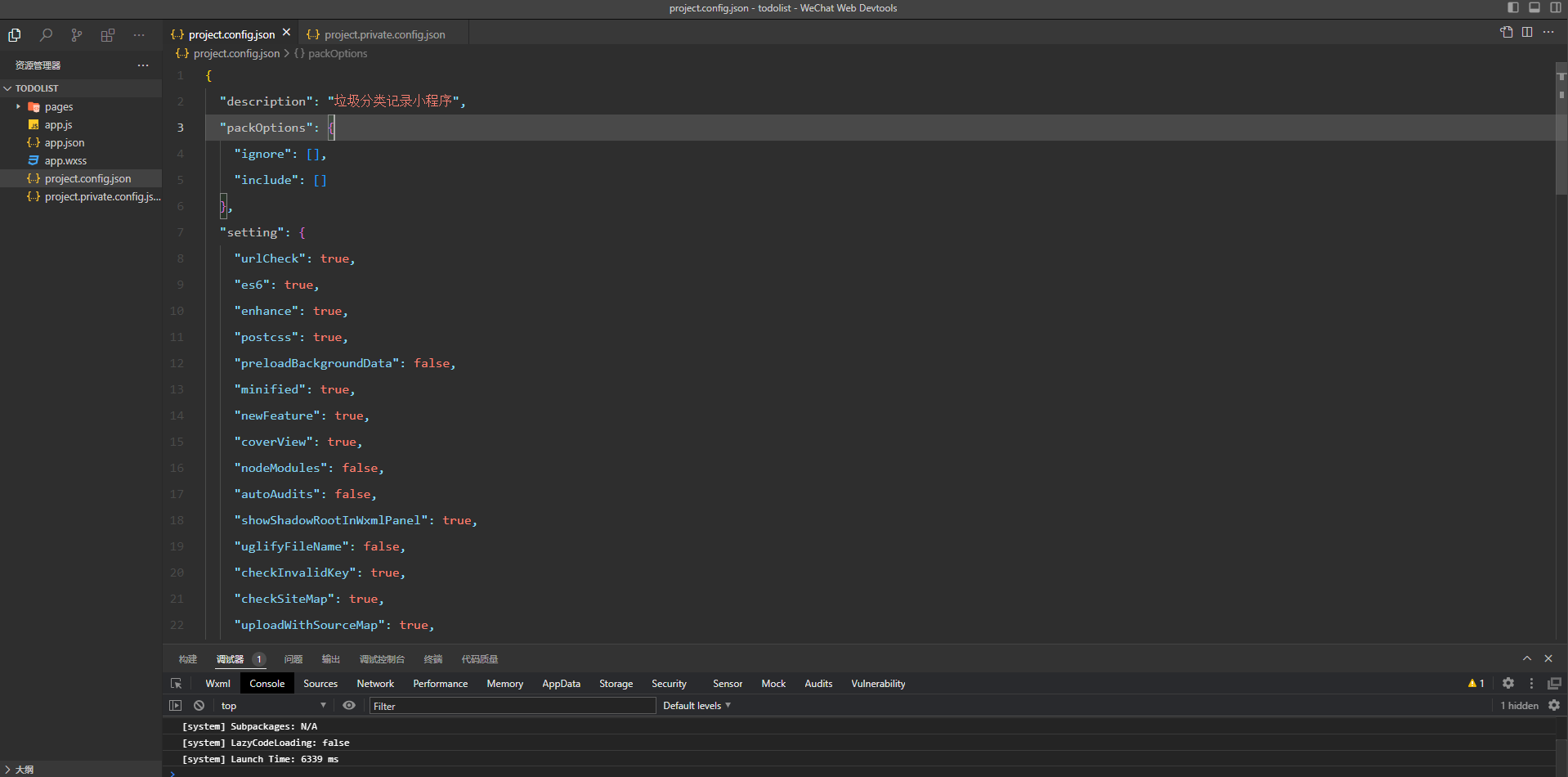Open the extensions icon in the sidebar
Viewport: 1568px width, 777px height.
(x=108, y=35)
